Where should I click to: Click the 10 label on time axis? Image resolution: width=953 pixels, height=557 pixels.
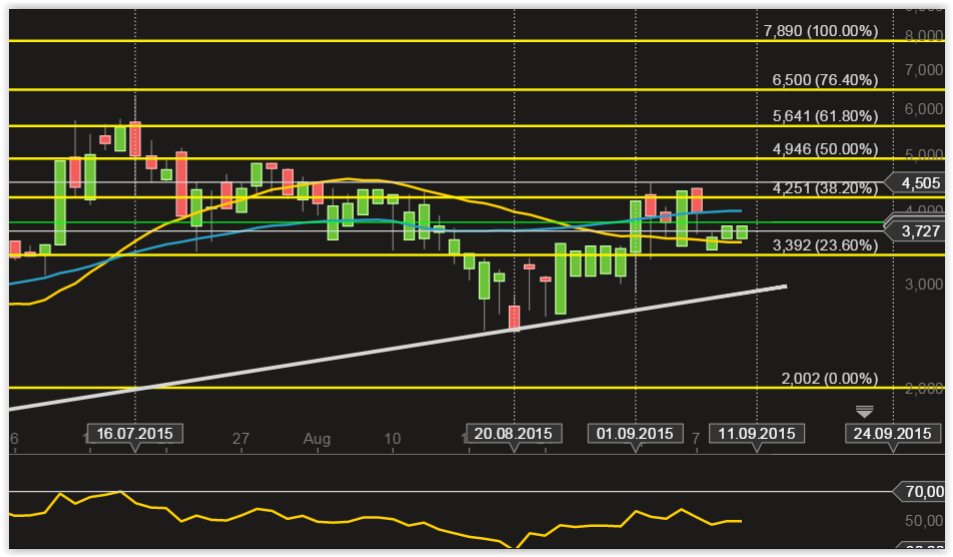[393, 438]
